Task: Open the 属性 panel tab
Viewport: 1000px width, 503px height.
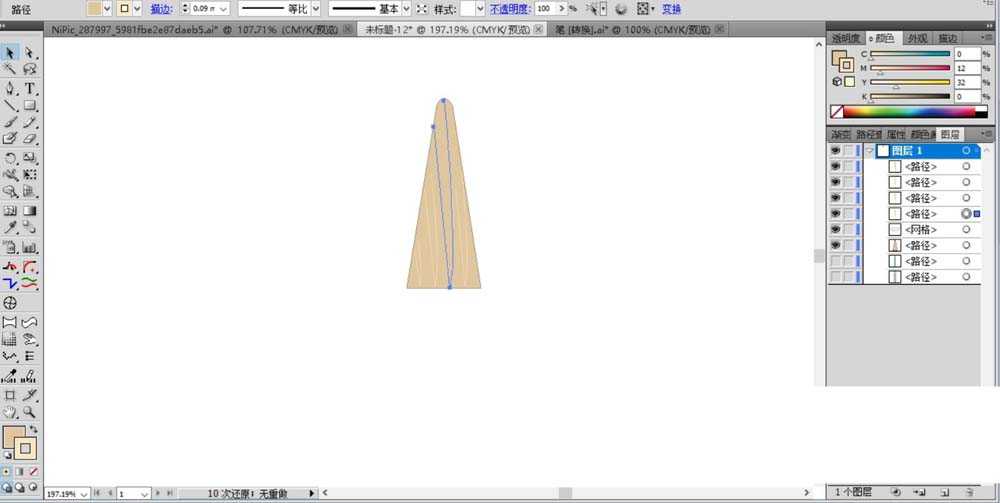Action: tap(896, 135)
